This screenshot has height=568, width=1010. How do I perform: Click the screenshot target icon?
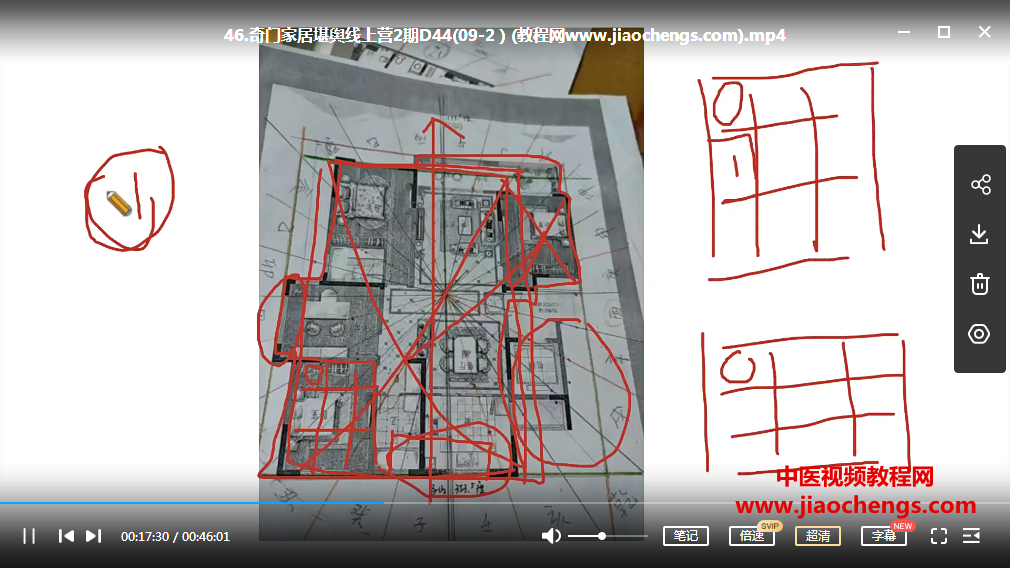[979, 334]
